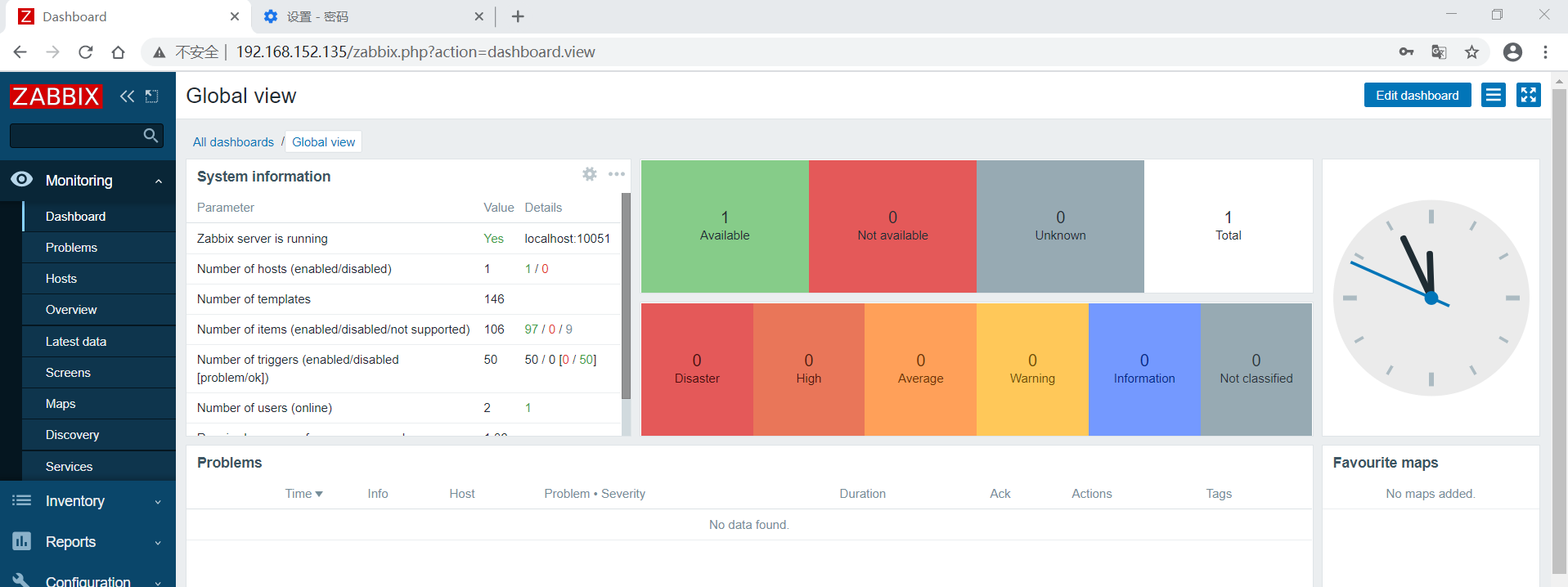
Task: Switch to the 设置 - 密码 tab
Action: click(x=372, y=16)
